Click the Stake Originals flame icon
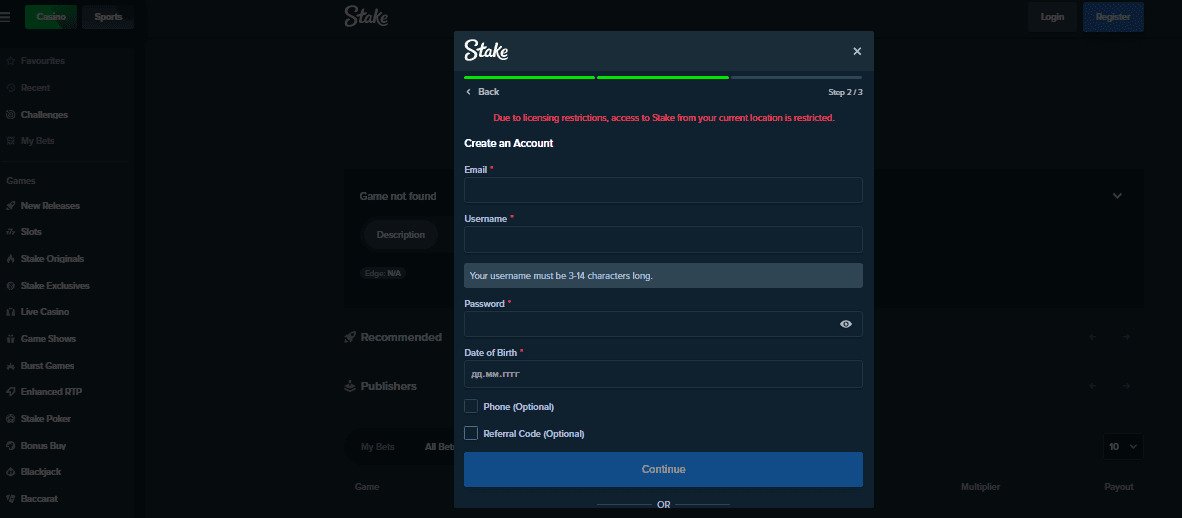The height and width of the screenshot is (518, 1182). [11, 259]
